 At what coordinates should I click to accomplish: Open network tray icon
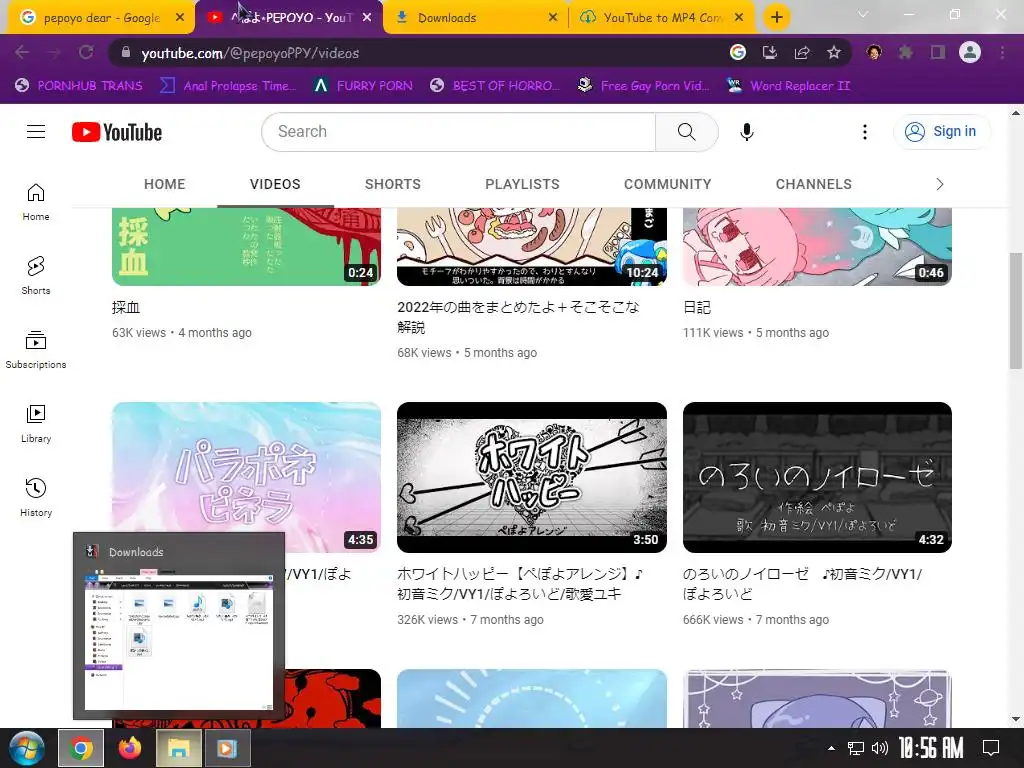click(x=856, y=748)
